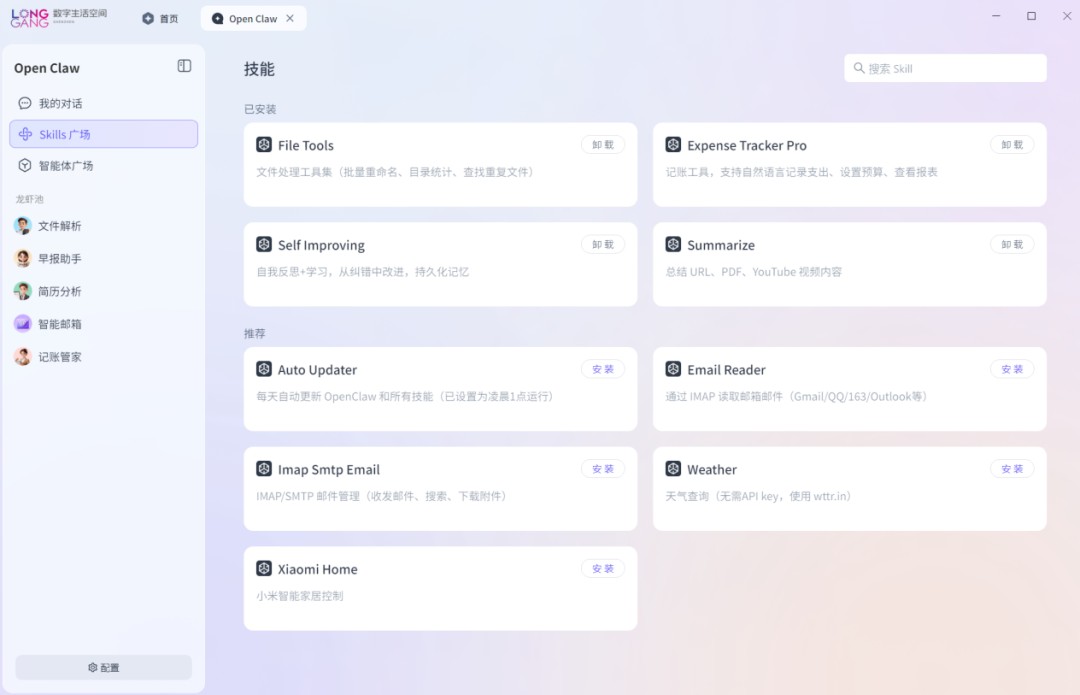Switch to the 首页 tab
Viewport: 1080px width, 695px height.
tap(160, 18)
